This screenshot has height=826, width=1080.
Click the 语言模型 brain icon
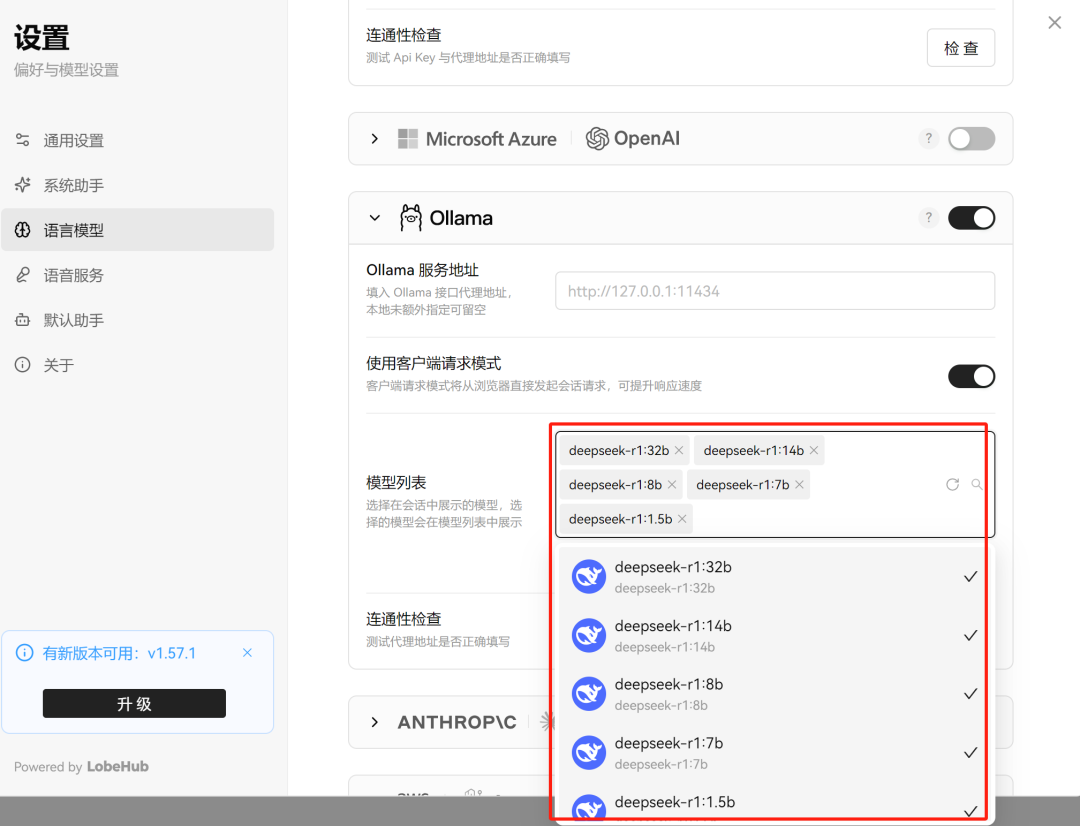(x=23, y=230)
